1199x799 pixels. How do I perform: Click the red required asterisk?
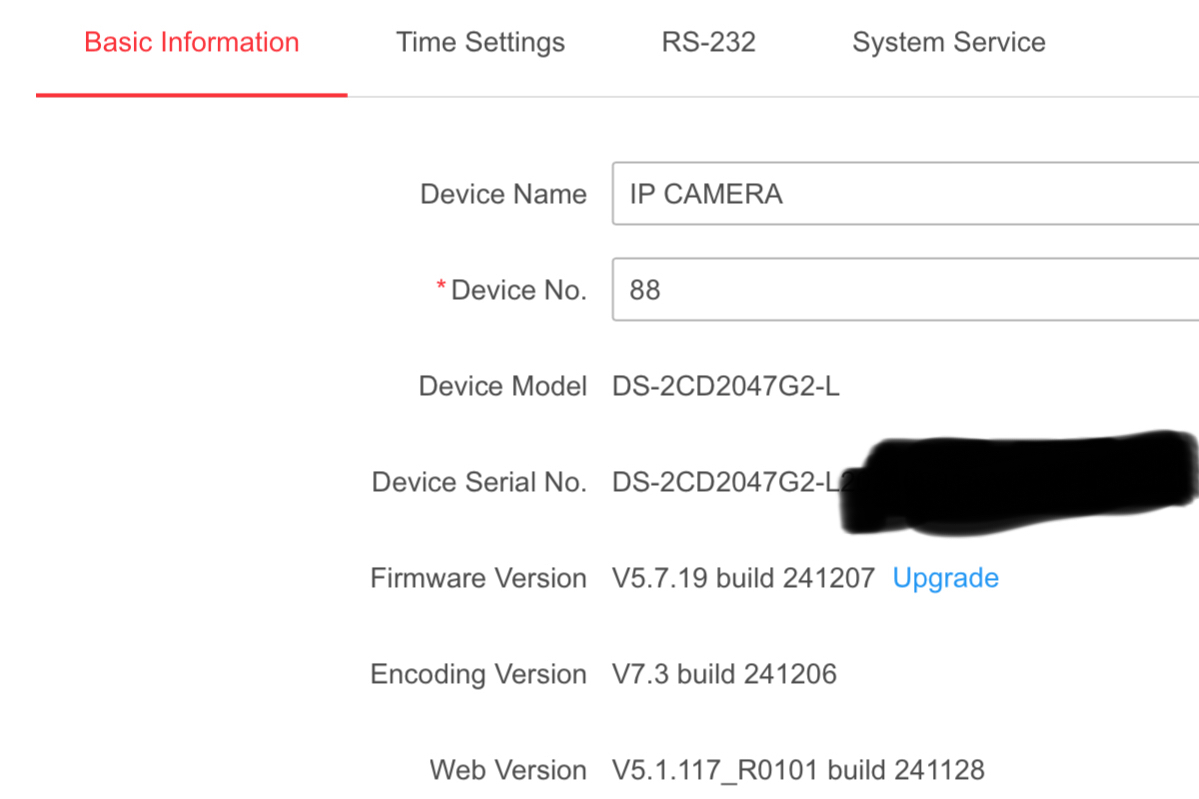[x=441, y=288]
